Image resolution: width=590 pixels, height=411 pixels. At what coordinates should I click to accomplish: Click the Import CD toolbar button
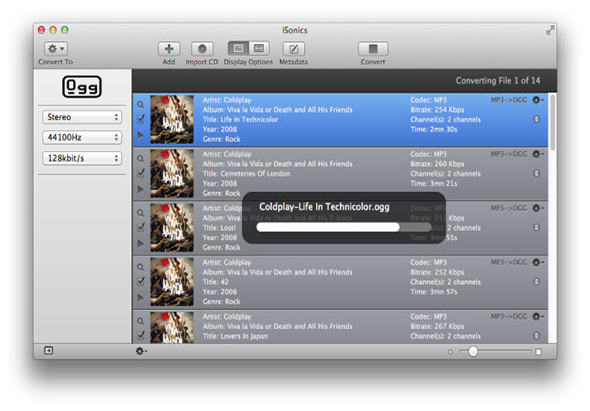coord(202,49)
